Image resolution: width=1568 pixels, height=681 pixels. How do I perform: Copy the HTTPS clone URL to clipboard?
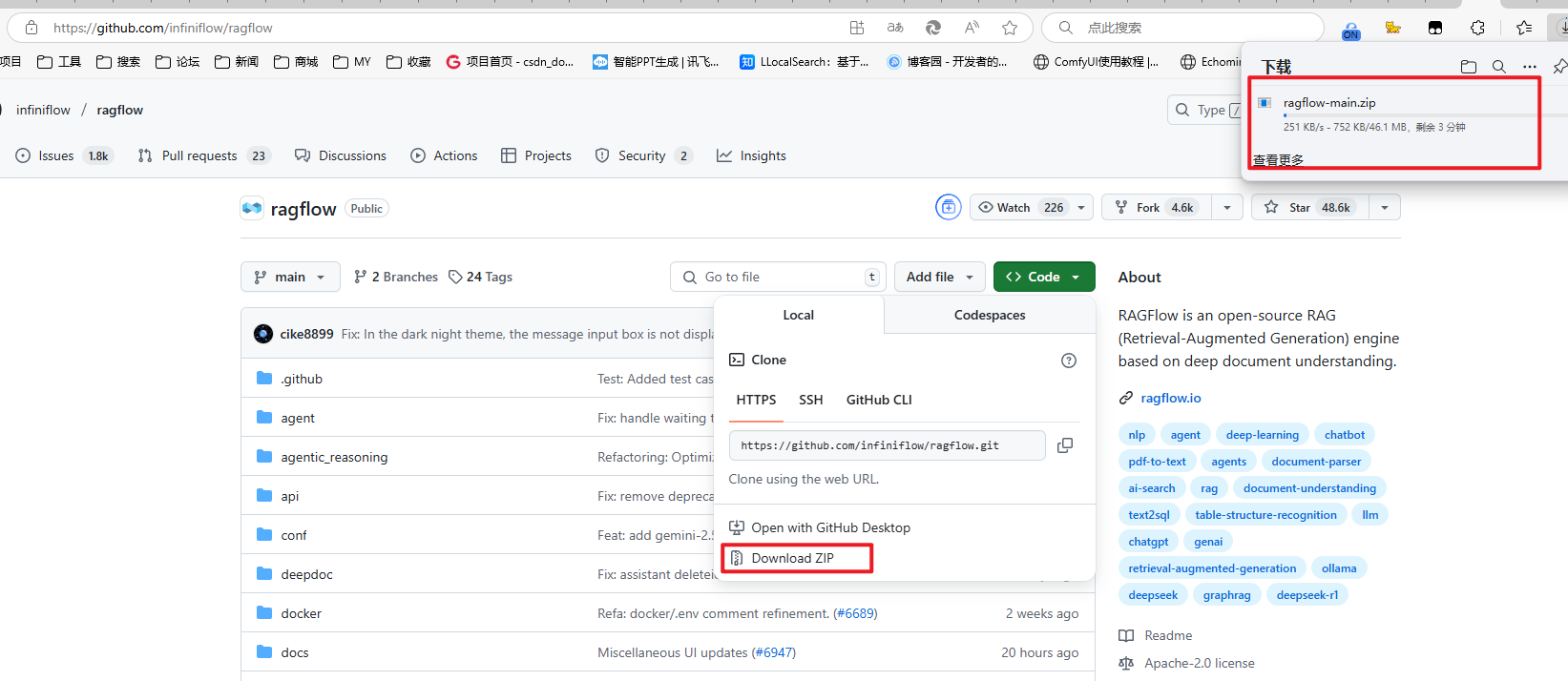(x=1065, y=445)
